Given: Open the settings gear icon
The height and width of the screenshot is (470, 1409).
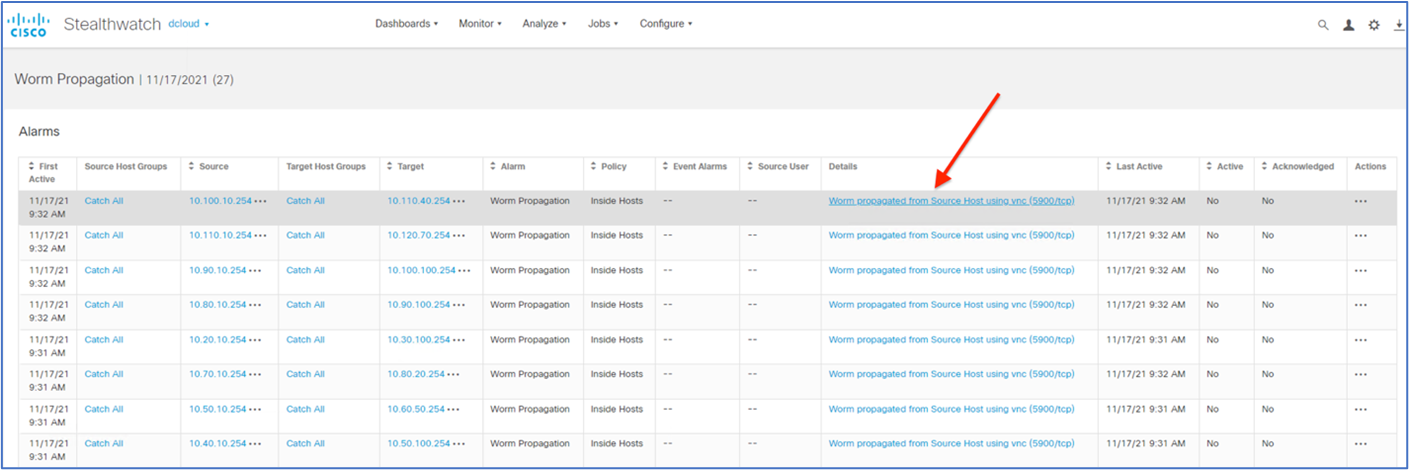Looking at the screenshot, I should pos(1374,25).
